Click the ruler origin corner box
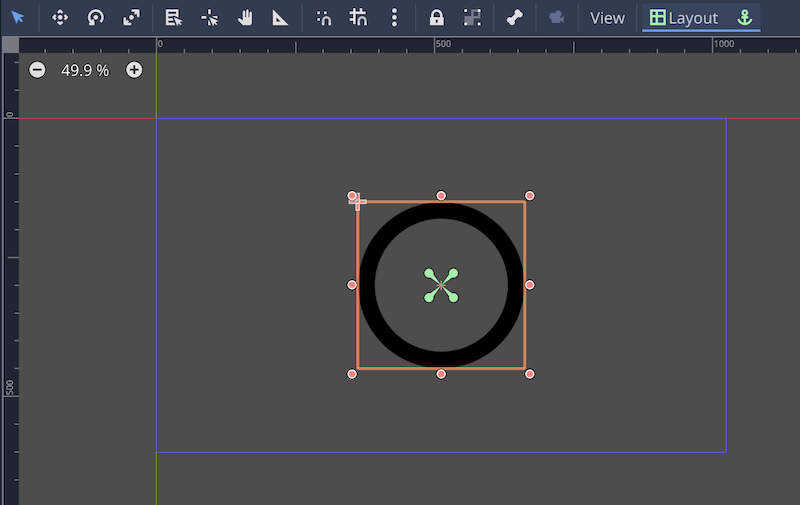The width and height of the screenshot is (800, 505). click(x=11, y=45)
